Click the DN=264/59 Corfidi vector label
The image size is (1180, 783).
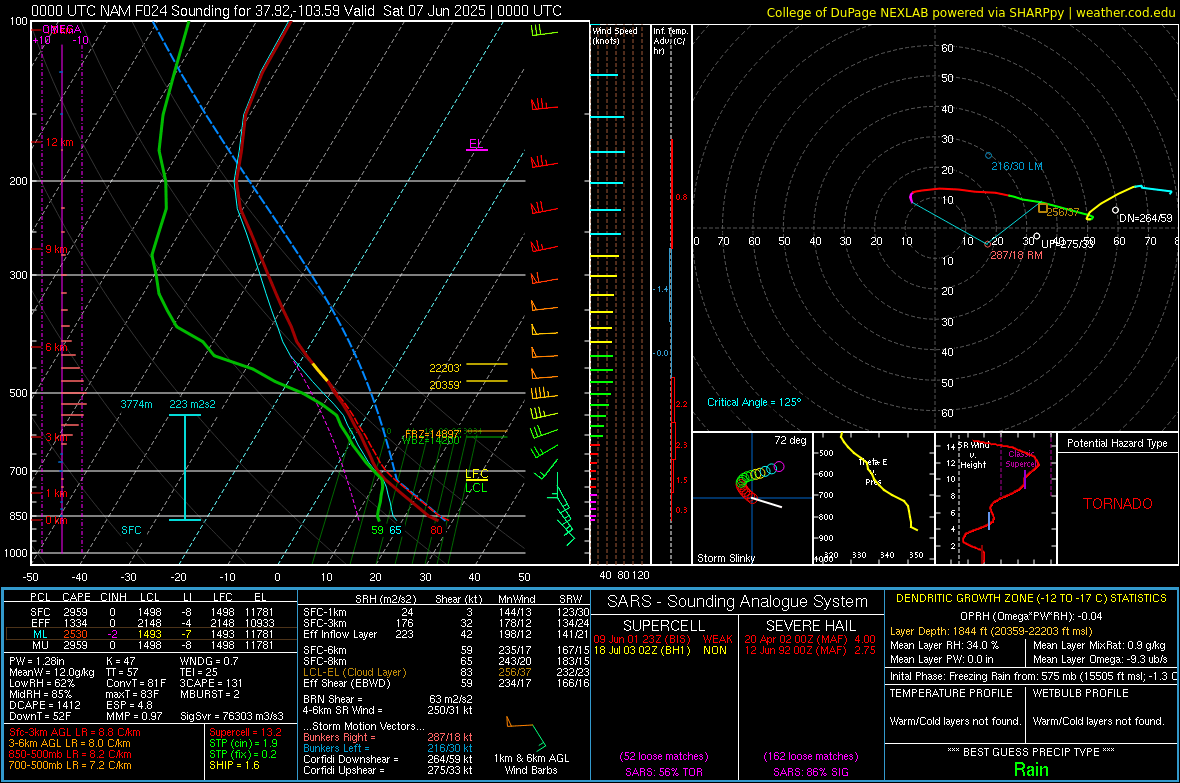[x=1145, y=218]
